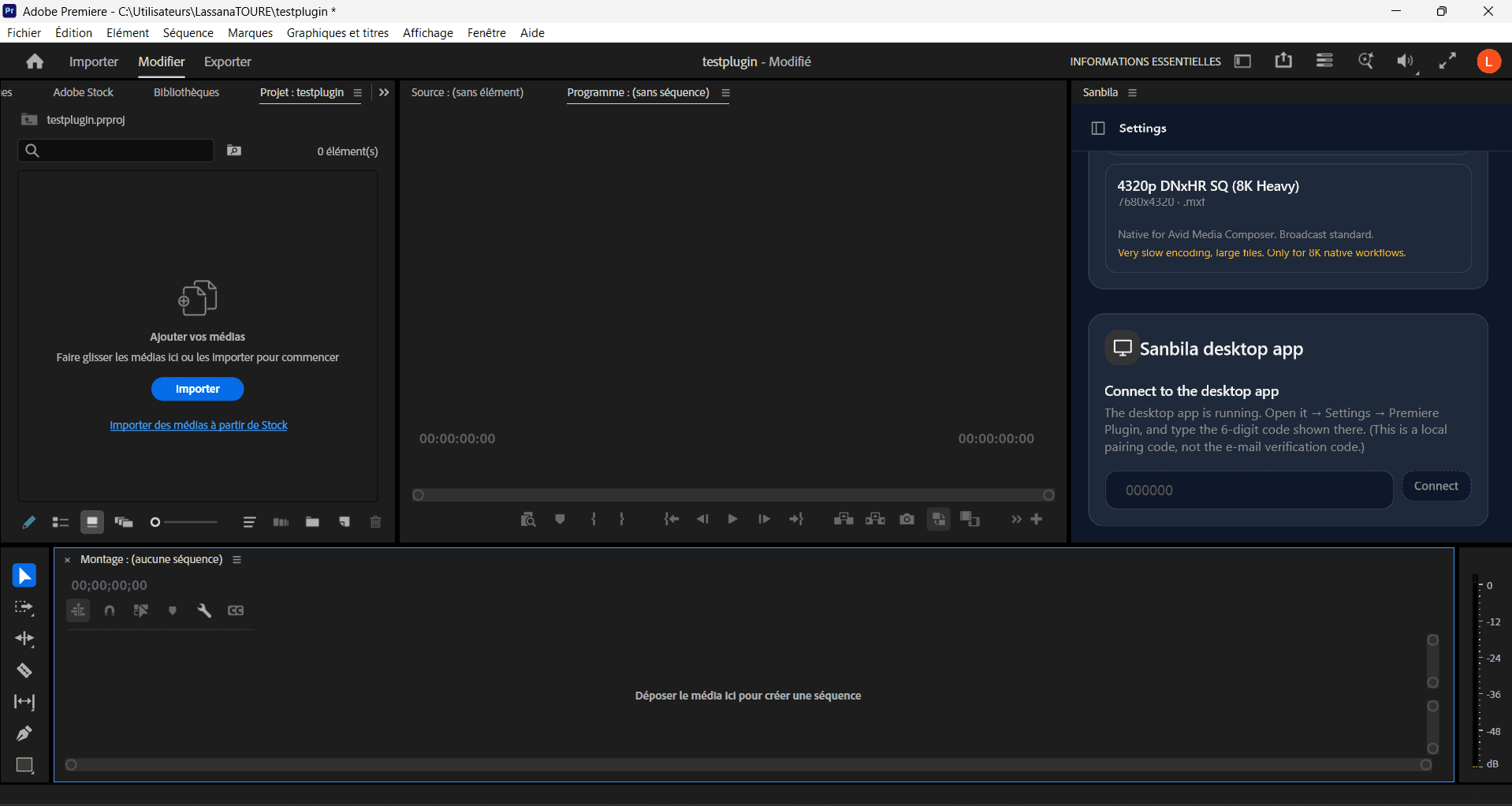Toggle captions track options CC icon
Image resolution: width=1512 pixels, height=806 pixels.
pos(236,610)
